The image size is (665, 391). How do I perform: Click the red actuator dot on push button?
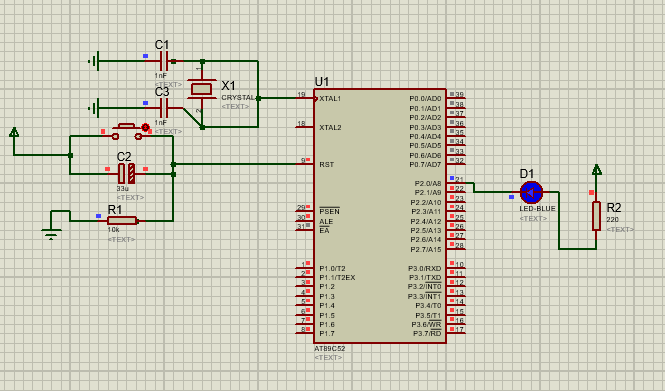pyautogui.click(x=145, y=127)
